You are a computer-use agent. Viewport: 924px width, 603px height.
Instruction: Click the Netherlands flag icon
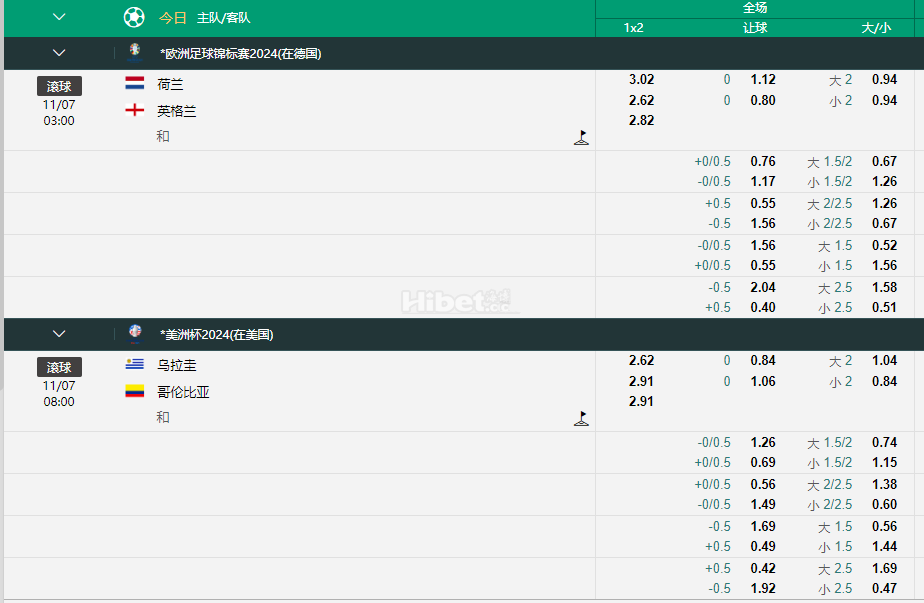coord(134,83)
